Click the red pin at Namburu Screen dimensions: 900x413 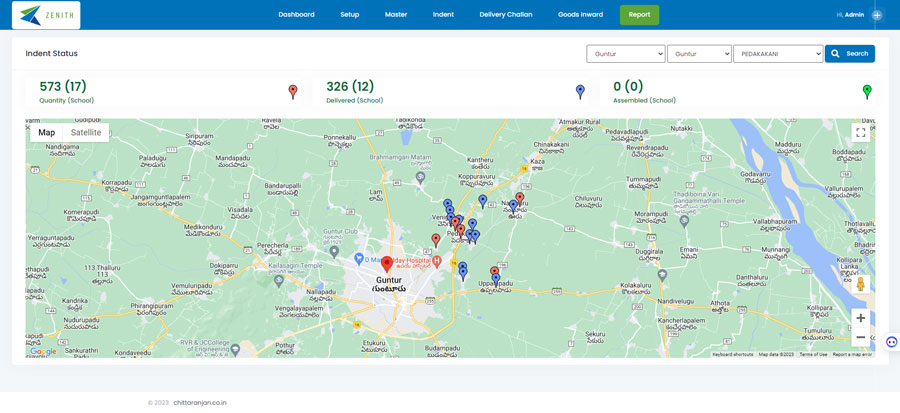519,199
